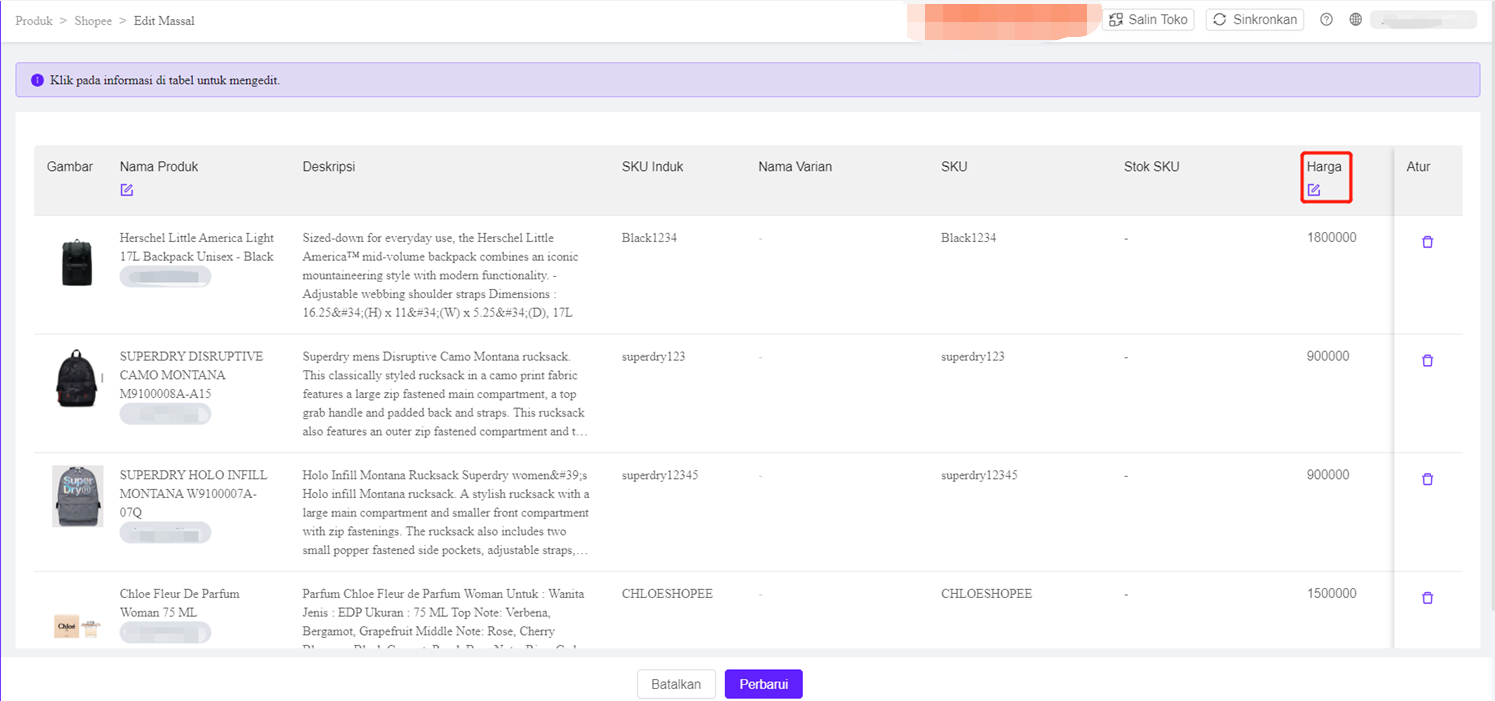
Task: Open the help question mark icon
Action: tap(1326, 19)
